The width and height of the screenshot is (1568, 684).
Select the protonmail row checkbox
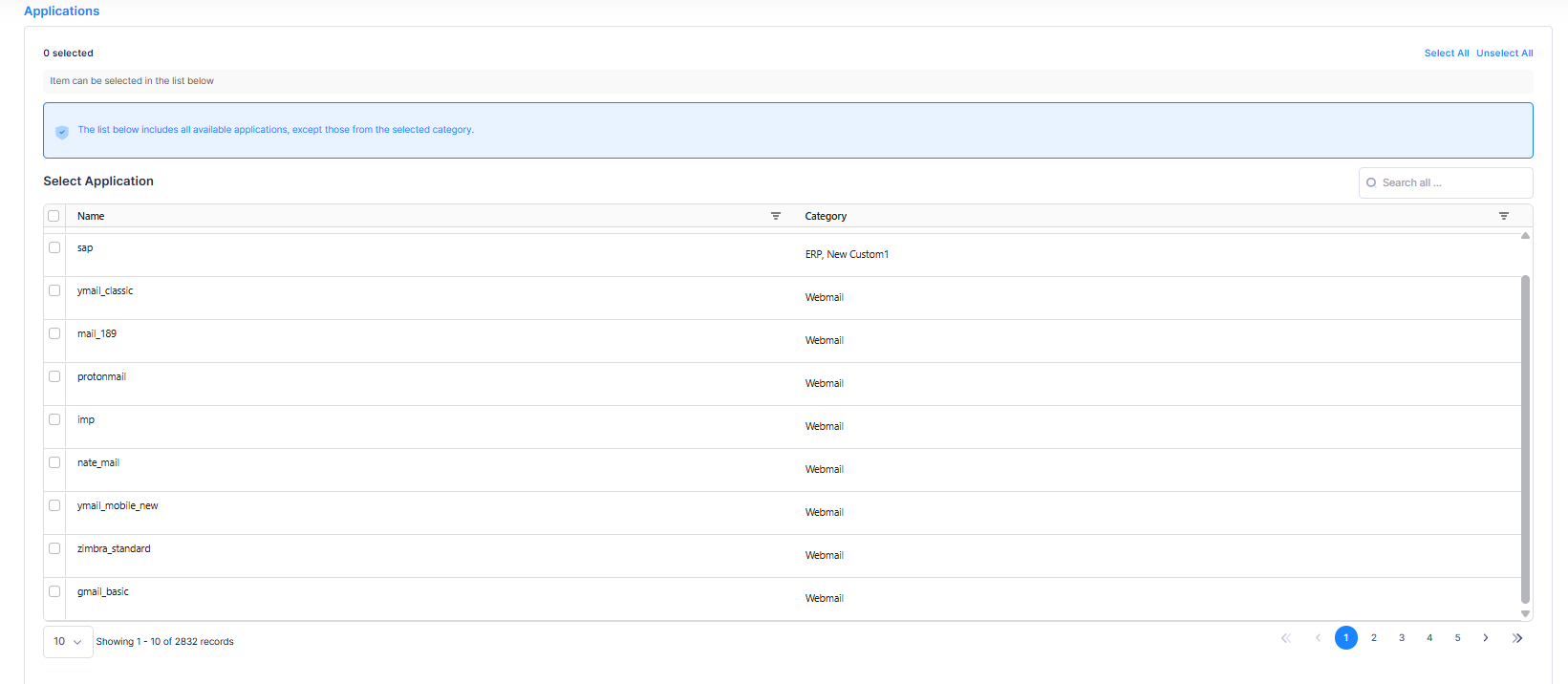54,376
